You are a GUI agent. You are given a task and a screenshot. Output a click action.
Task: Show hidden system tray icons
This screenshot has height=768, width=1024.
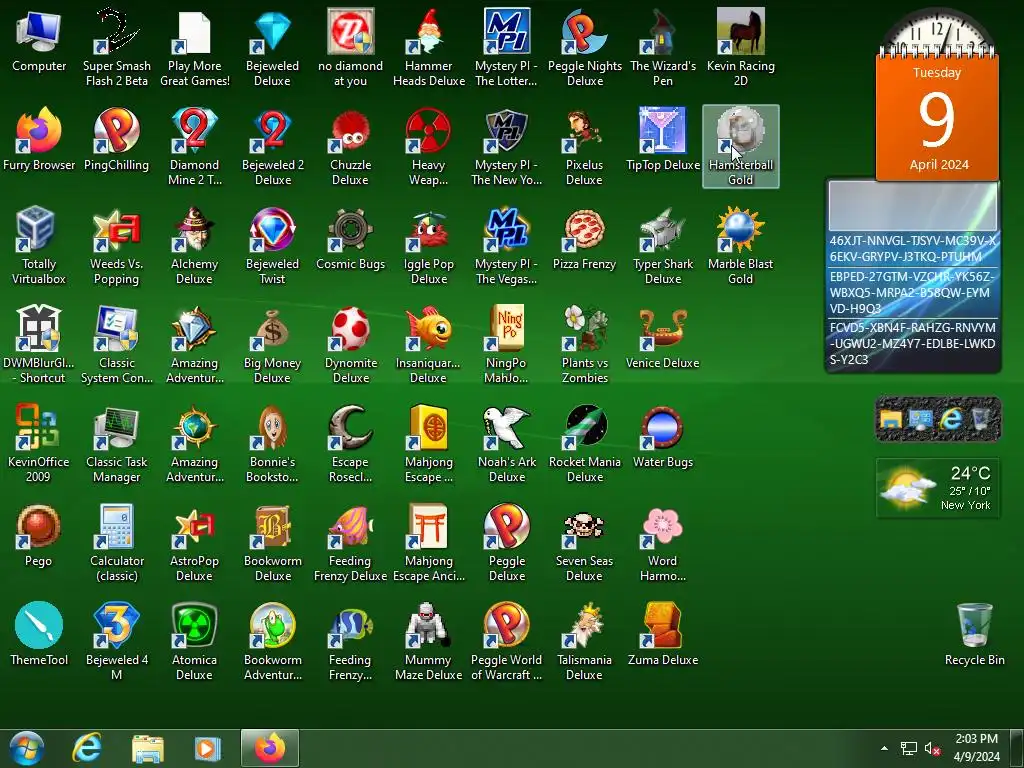[884, 748]
